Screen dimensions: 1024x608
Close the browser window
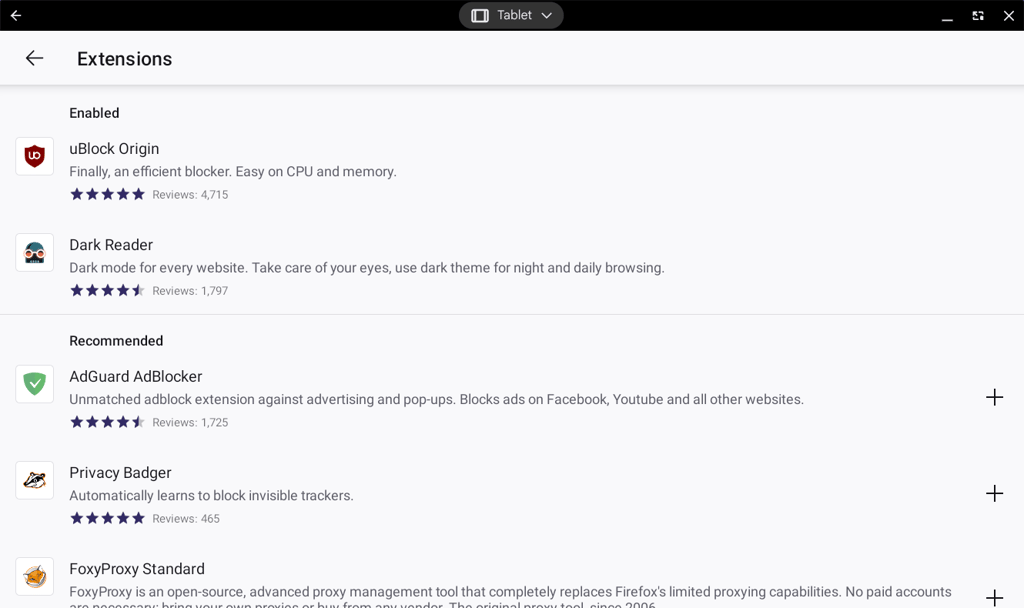pos(1008,16)
